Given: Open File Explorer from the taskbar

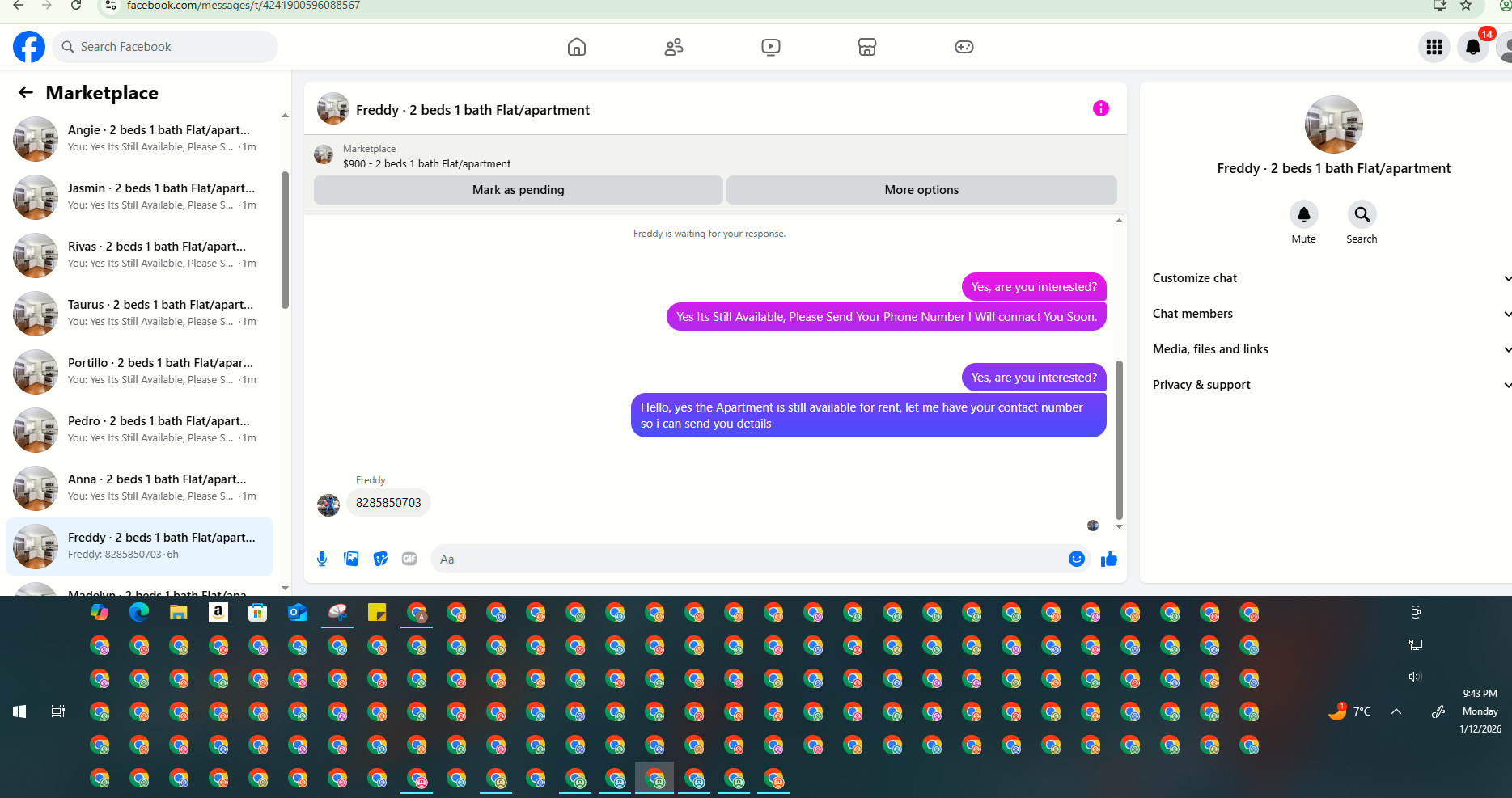Looking at the screenshot, I should coord(179,613).
